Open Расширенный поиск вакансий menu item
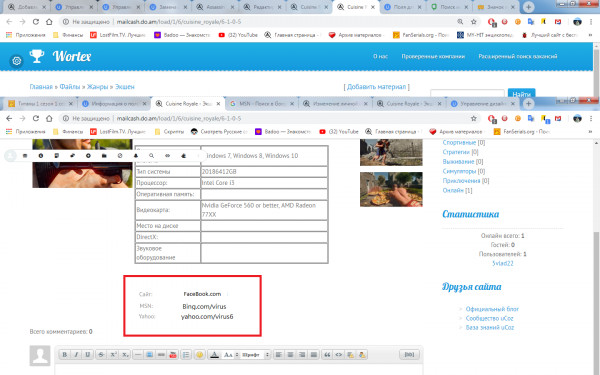600x375 pixels. 518,56
